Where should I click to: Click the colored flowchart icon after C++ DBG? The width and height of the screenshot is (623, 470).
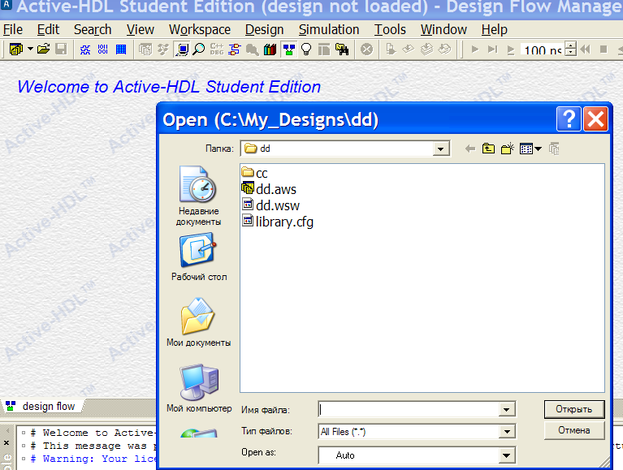pyautogui.click(x=234, y=49)
